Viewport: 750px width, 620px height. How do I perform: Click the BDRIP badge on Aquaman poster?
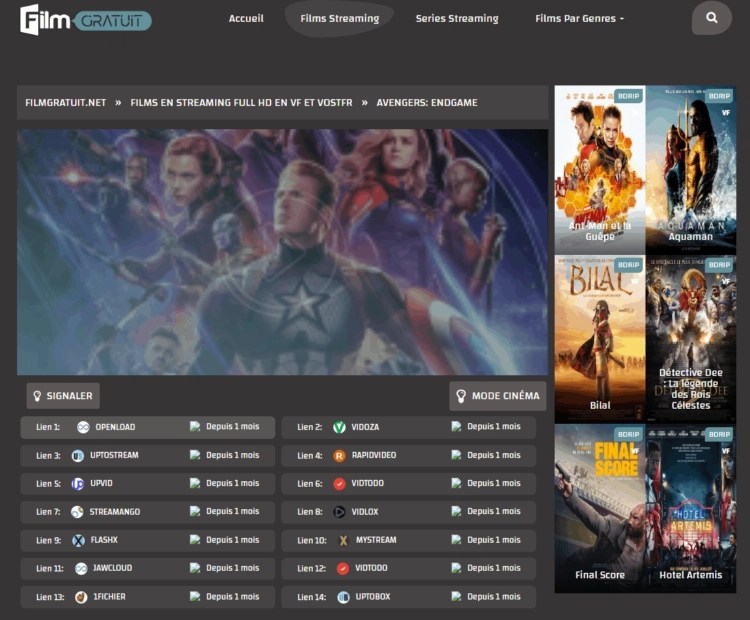click(x=719, y=96)
